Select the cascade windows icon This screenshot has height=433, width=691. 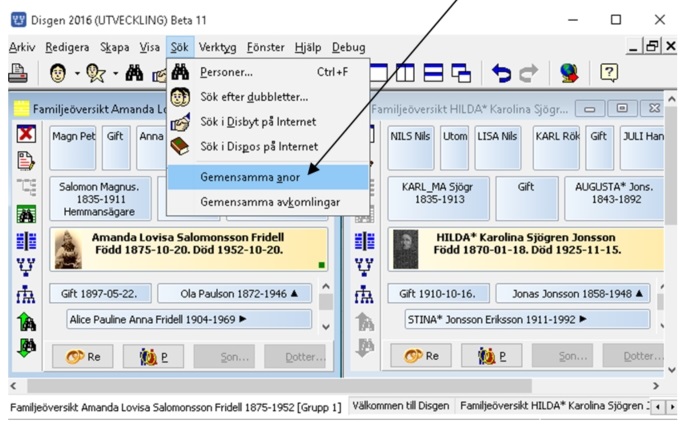pos(461,73)
